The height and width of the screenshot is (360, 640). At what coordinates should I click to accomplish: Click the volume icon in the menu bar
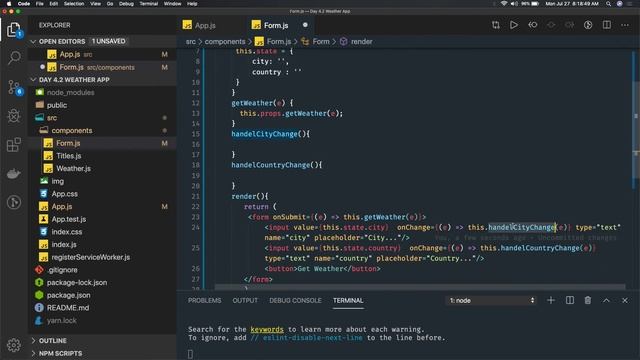[514, 4]
